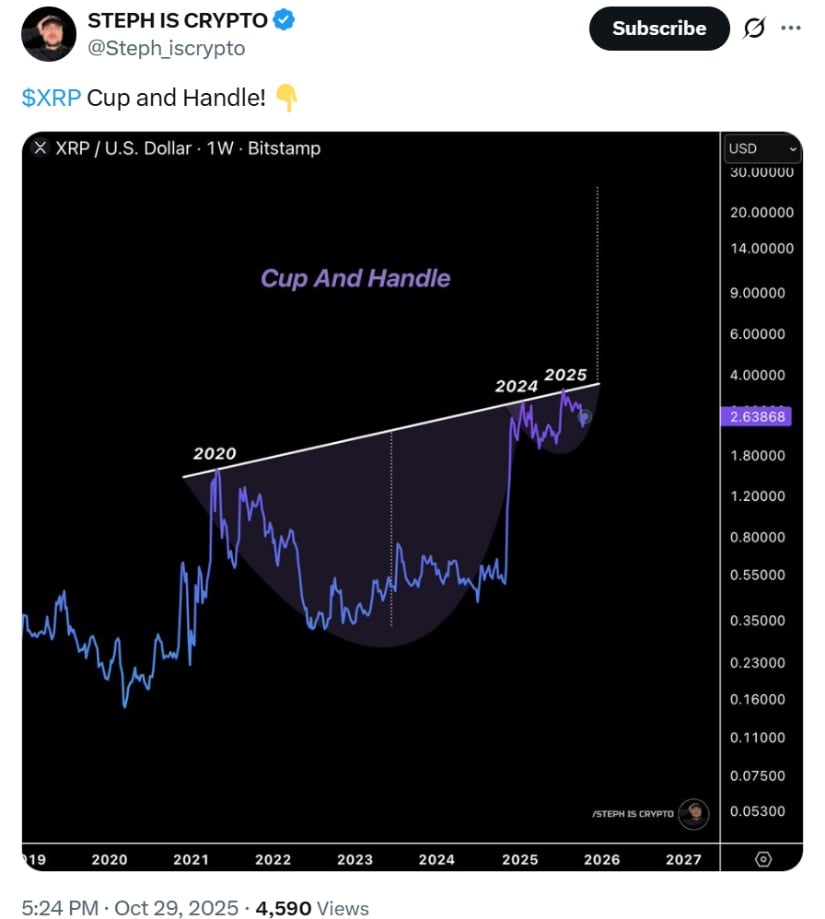The width and height of the screenshot is (825, 919).
Task: Open the $XRP cashtag link
Action: point(51,98)
